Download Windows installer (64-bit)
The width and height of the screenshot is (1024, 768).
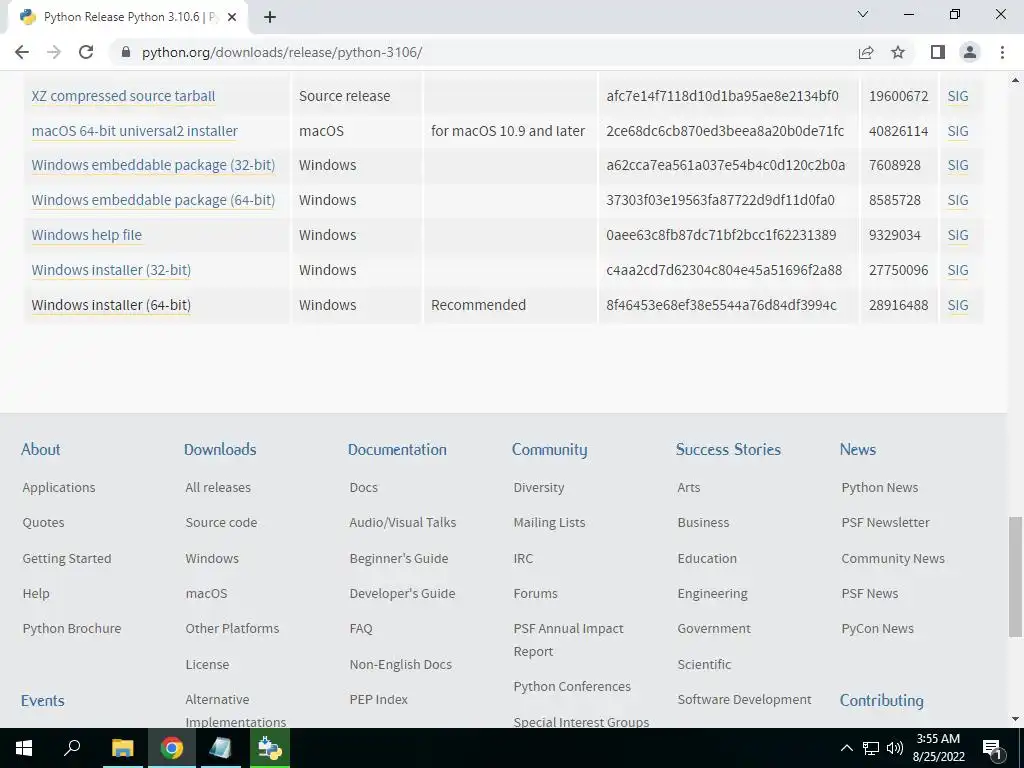pos(111,305)
